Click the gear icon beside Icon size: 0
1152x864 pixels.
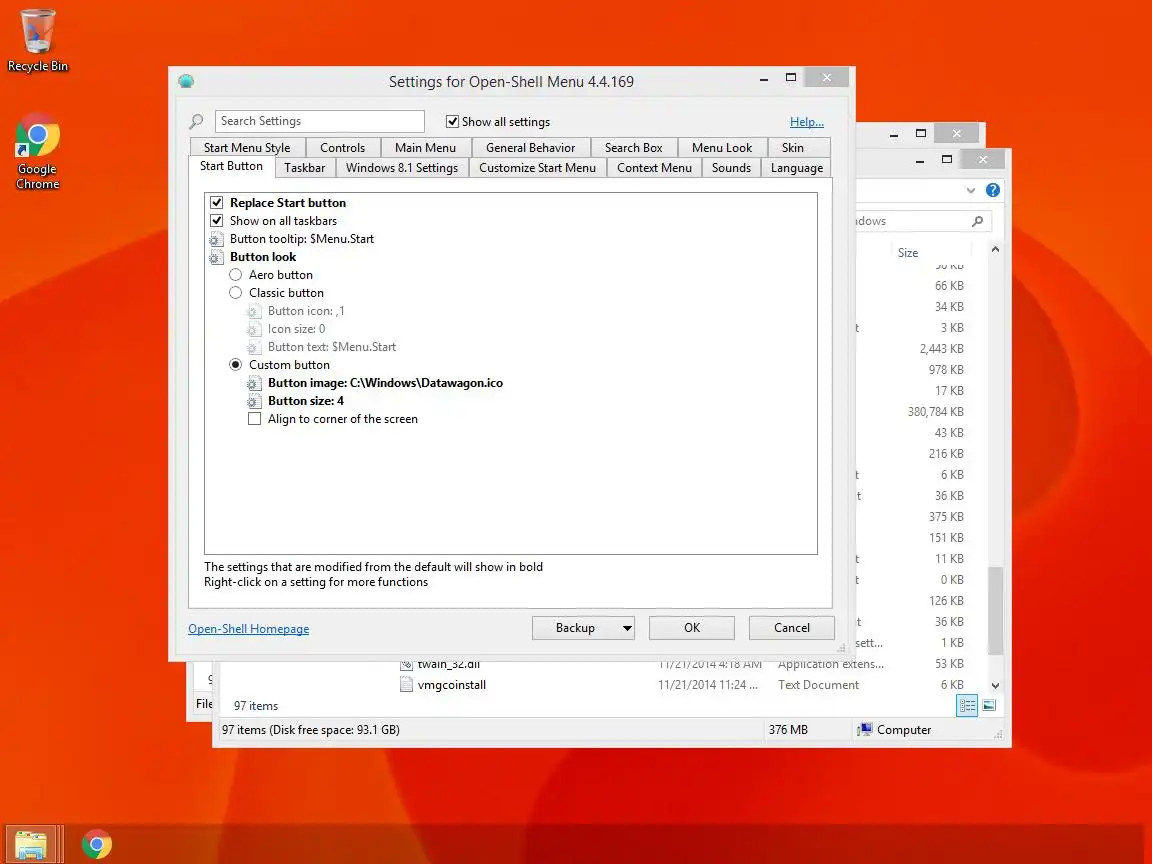pos(254,329)
